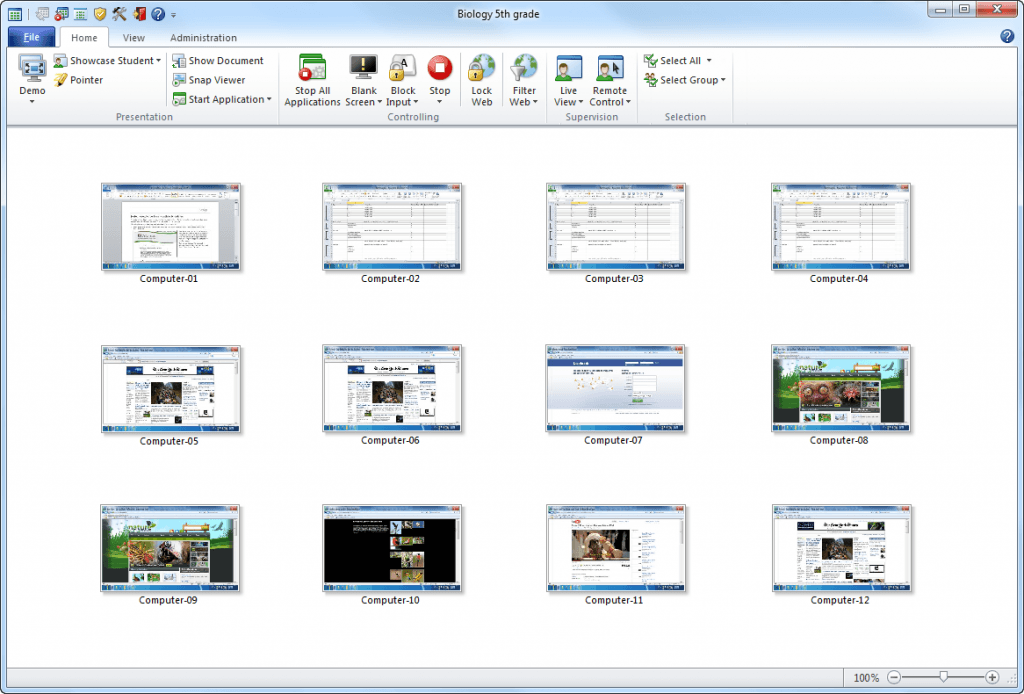
Task: Click the red exit door icon
Action: (138, 14)
